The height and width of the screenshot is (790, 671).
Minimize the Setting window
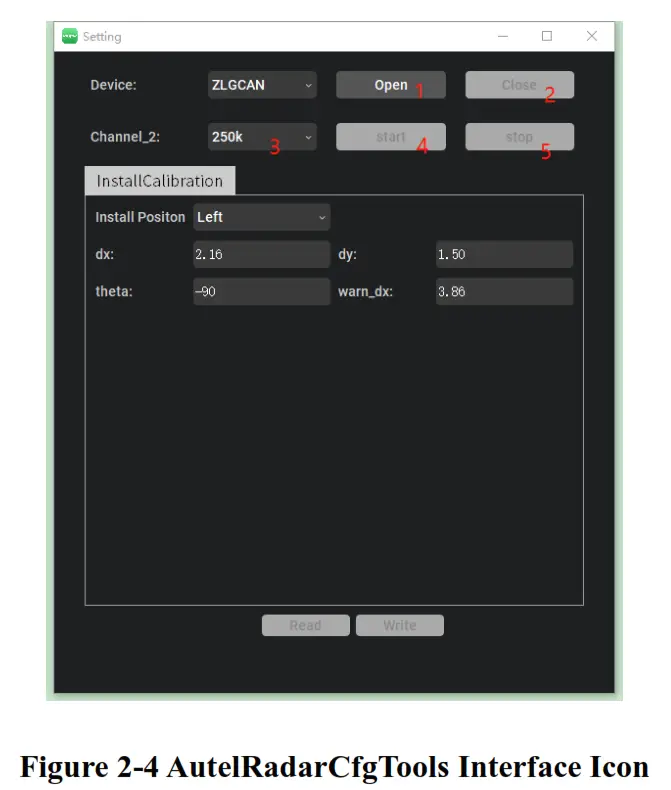pyautogui.click(x=503, y=36)
